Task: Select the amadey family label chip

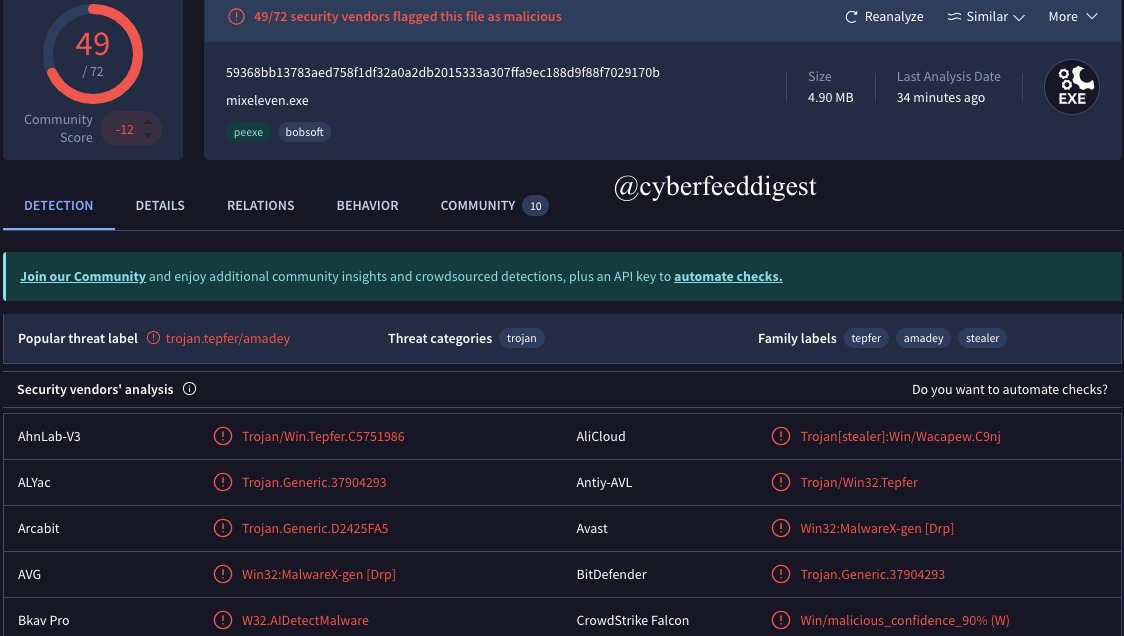Action: click(923, 338)
